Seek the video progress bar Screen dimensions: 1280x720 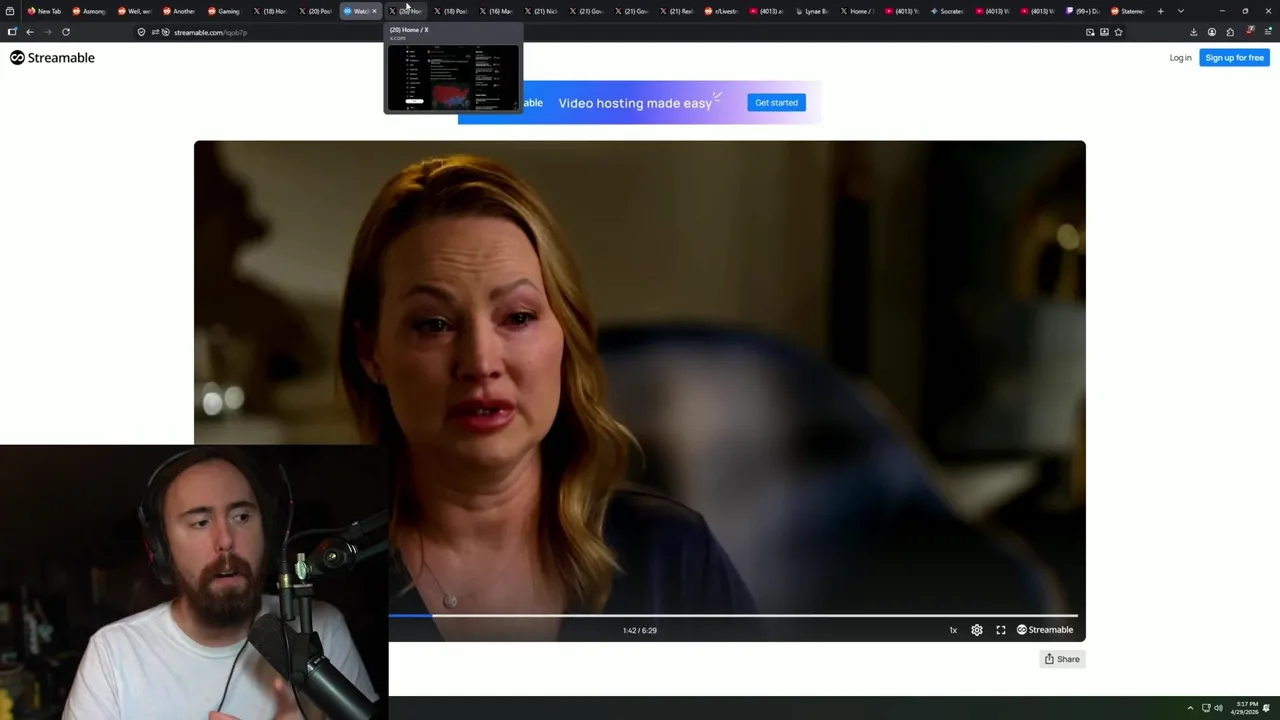tap(733, 616)
